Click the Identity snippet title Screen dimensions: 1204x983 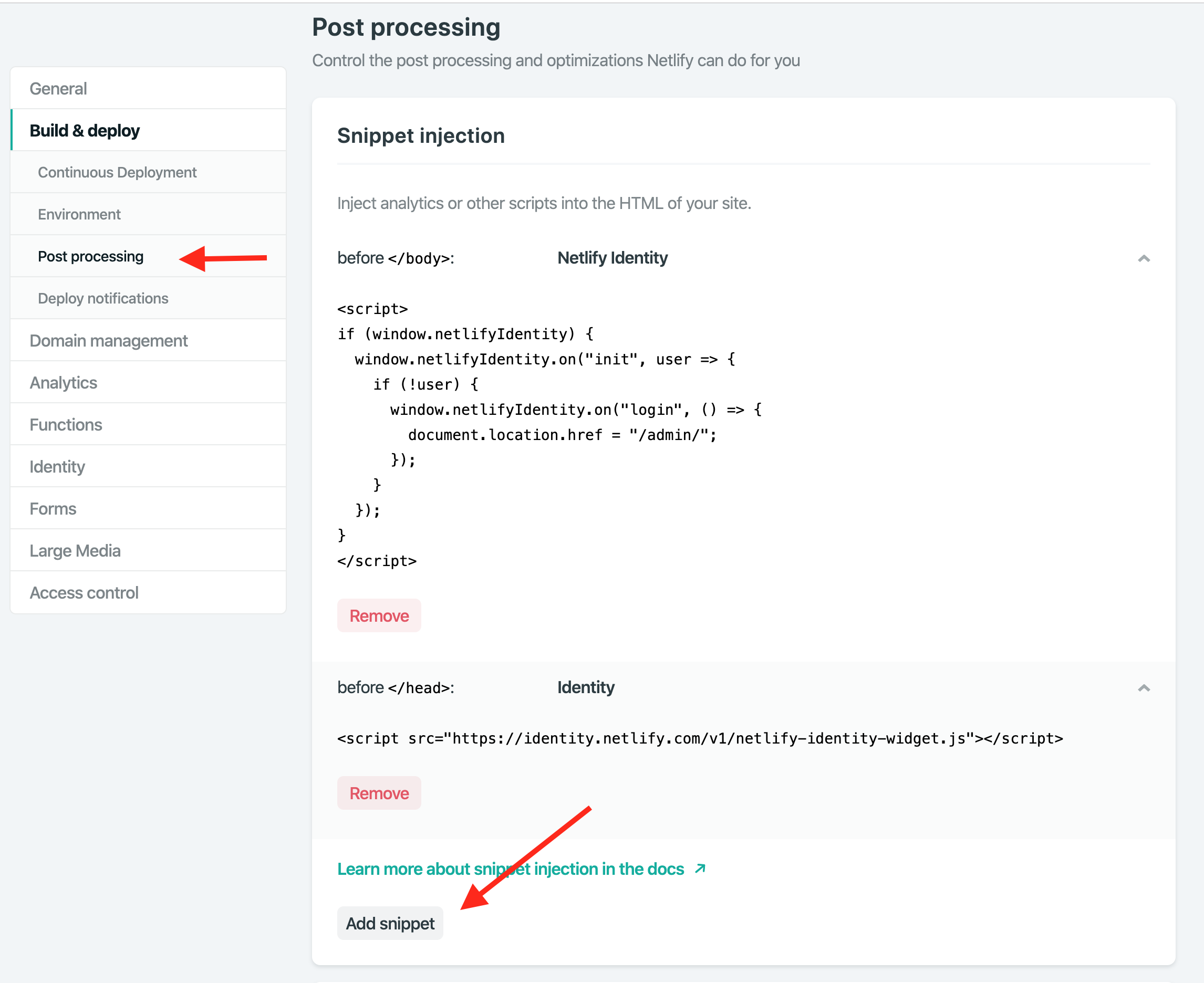coord(586,687)
